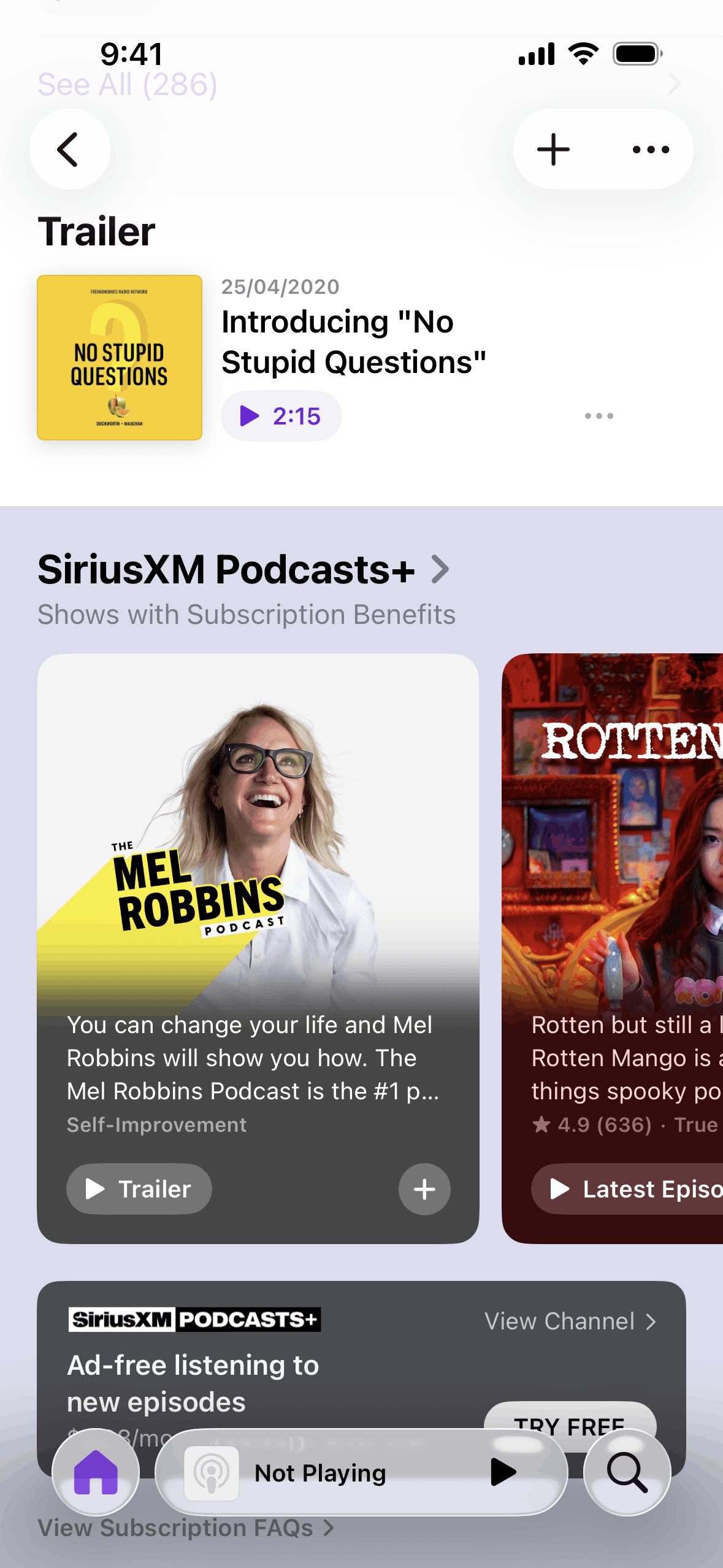This screenshot has width=723, height=1568.
Task: Tap the back arrow button
Action: (x=69, y=149)
